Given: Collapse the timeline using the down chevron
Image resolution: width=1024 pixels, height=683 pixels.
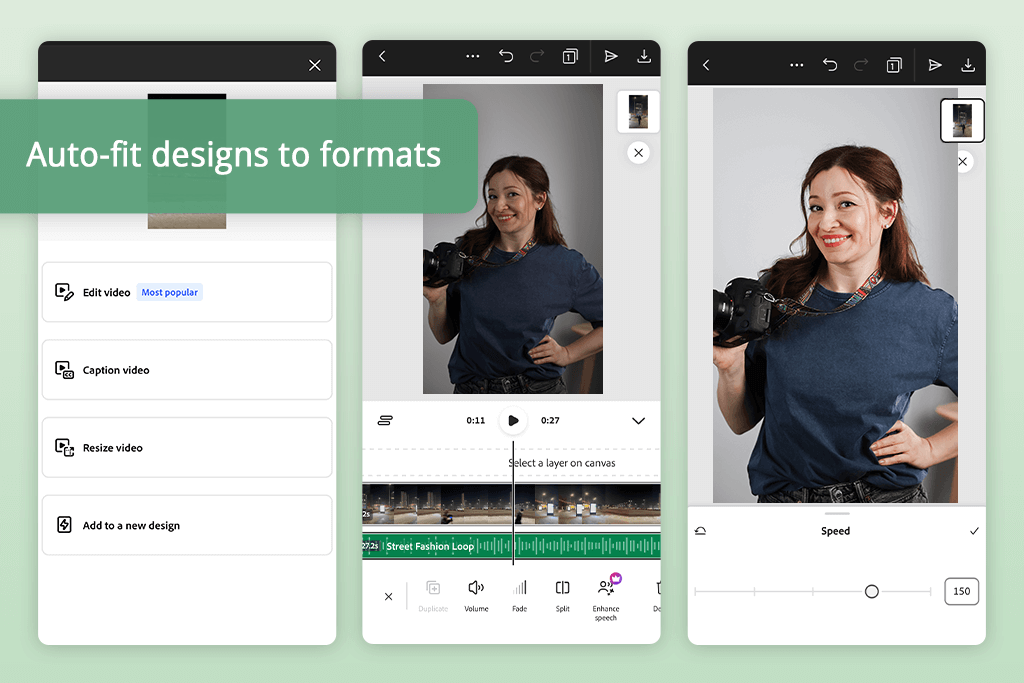Looking at the screenshot, I should pyautogui.click(x=638, y=421).
